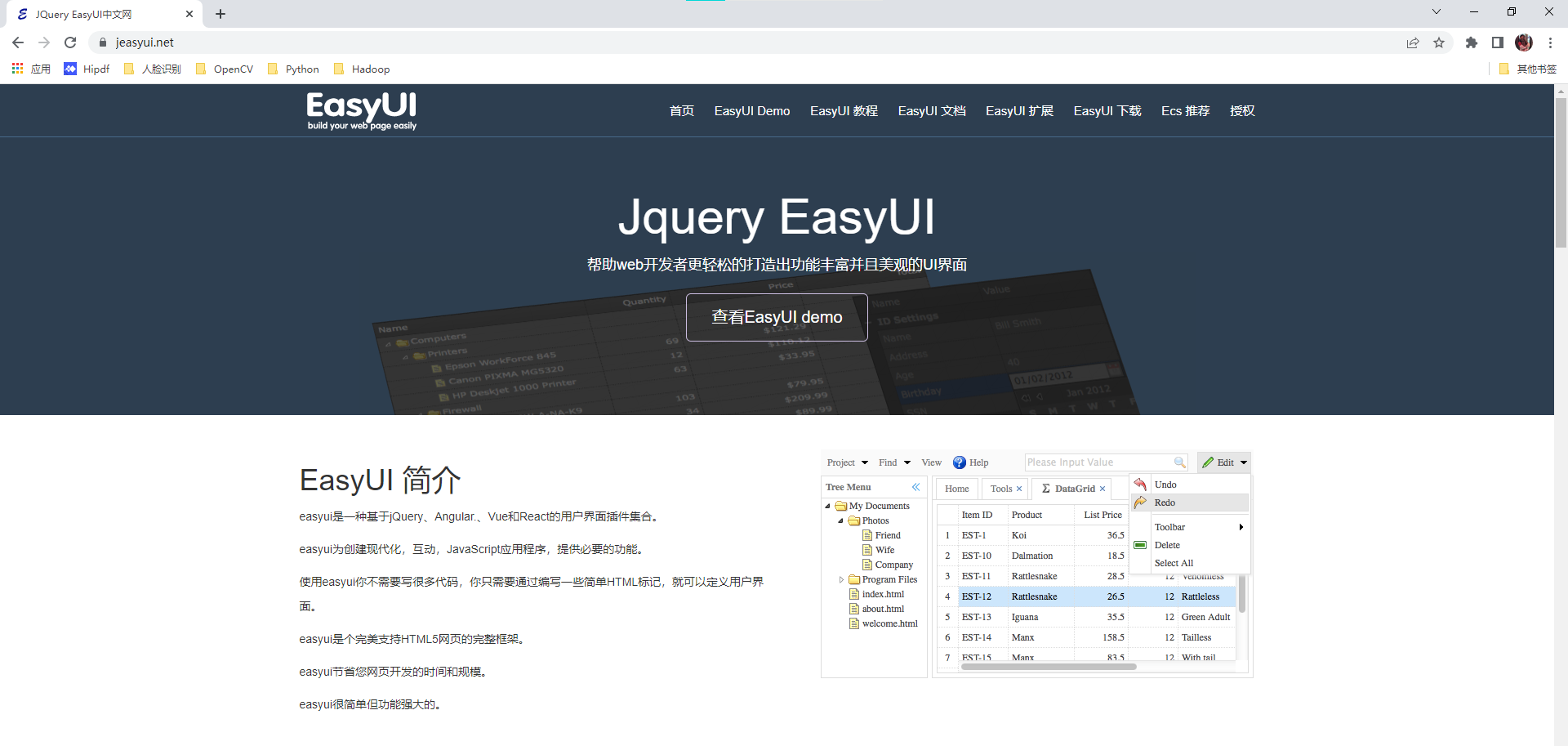Open 授权 in the navigation
This screenshot has height=746, width=1568.
pyautogui.click(x=1242, y=111)
